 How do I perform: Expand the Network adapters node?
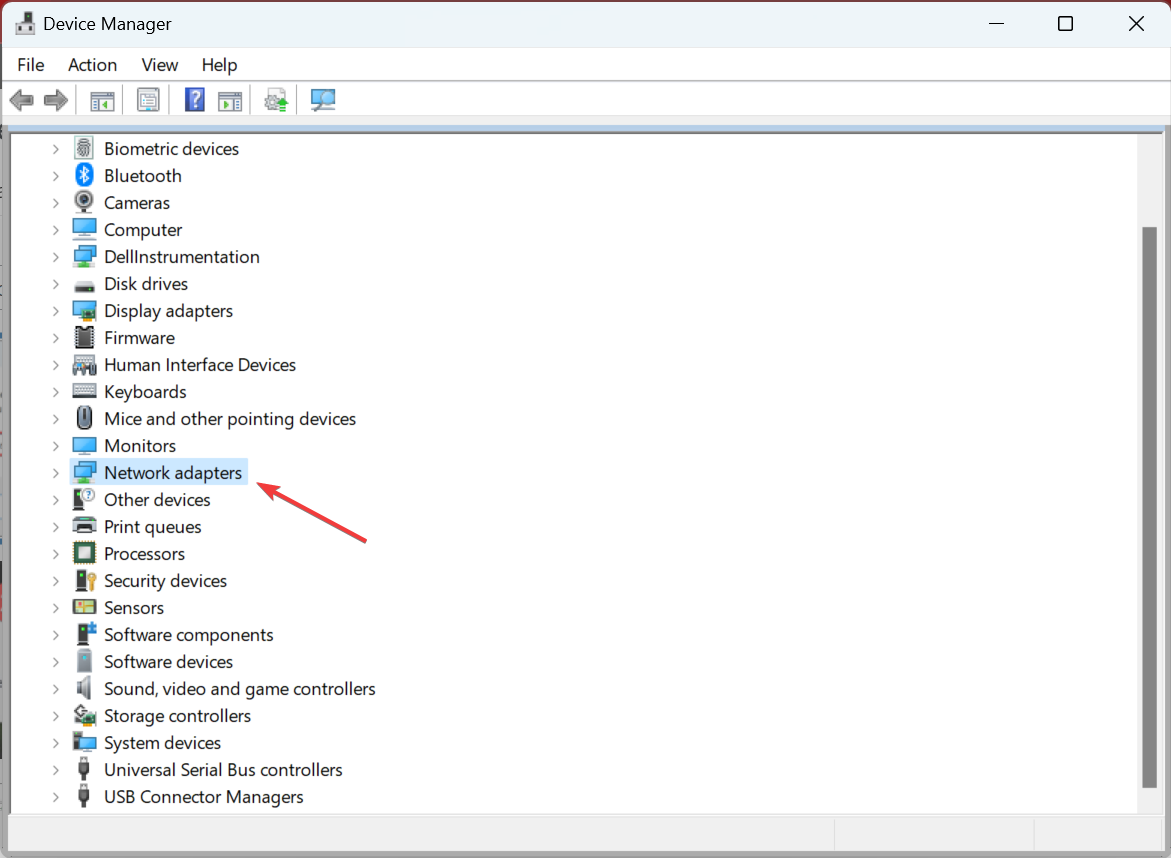click(x=56, y=473)
